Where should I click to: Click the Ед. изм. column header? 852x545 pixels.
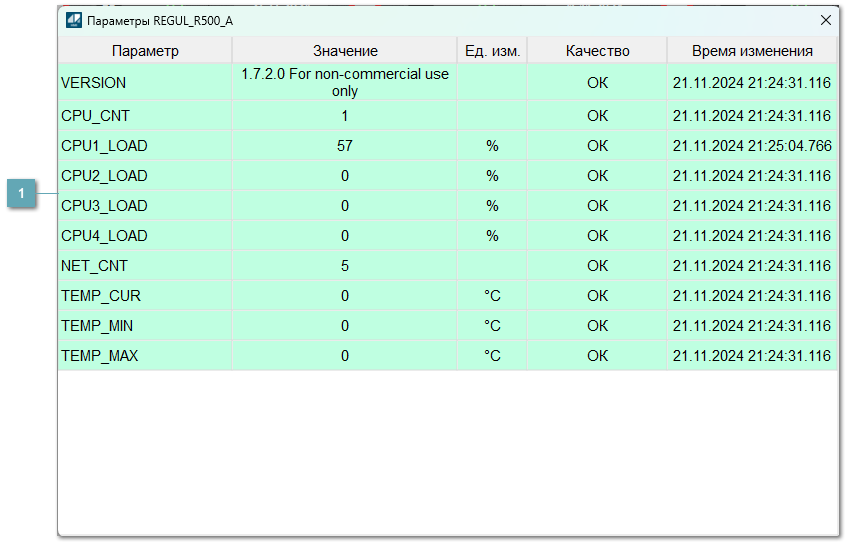coord(492,51)
